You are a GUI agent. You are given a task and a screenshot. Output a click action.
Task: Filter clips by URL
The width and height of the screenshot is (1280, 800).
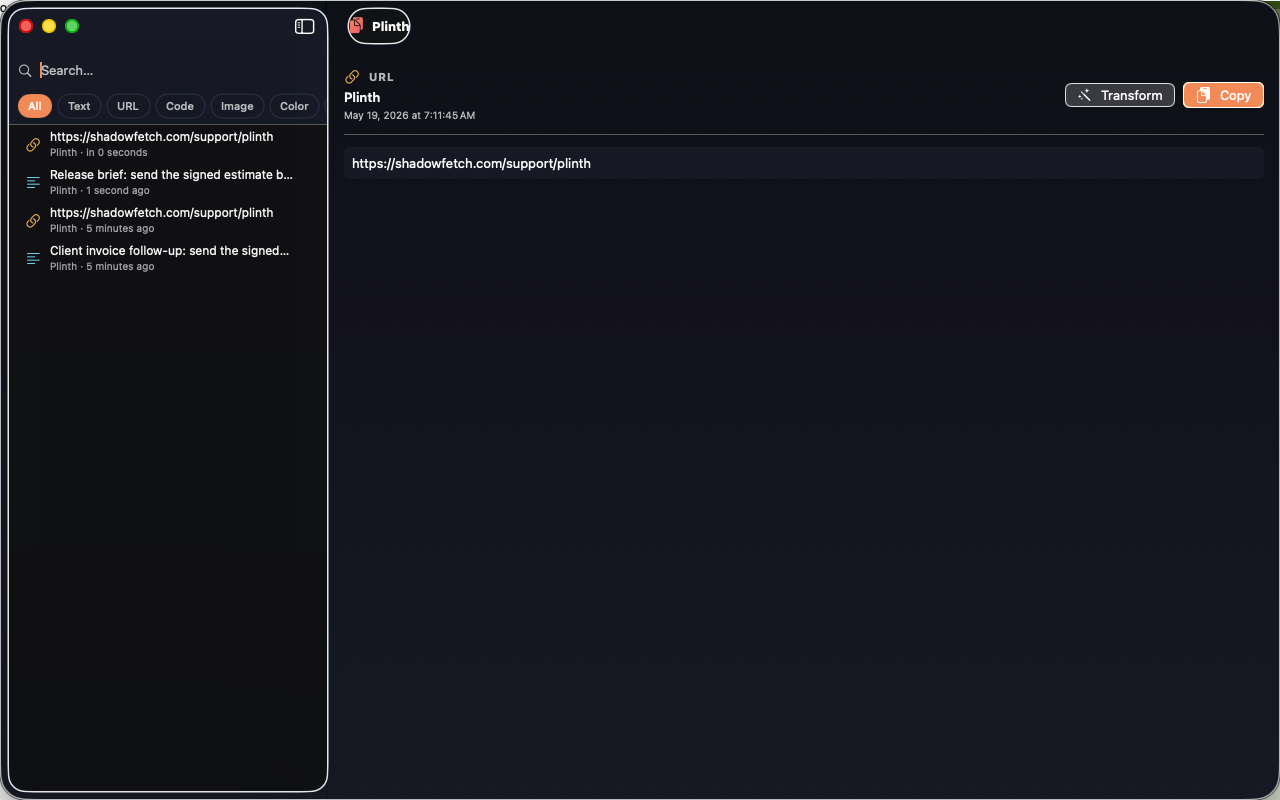128,106
